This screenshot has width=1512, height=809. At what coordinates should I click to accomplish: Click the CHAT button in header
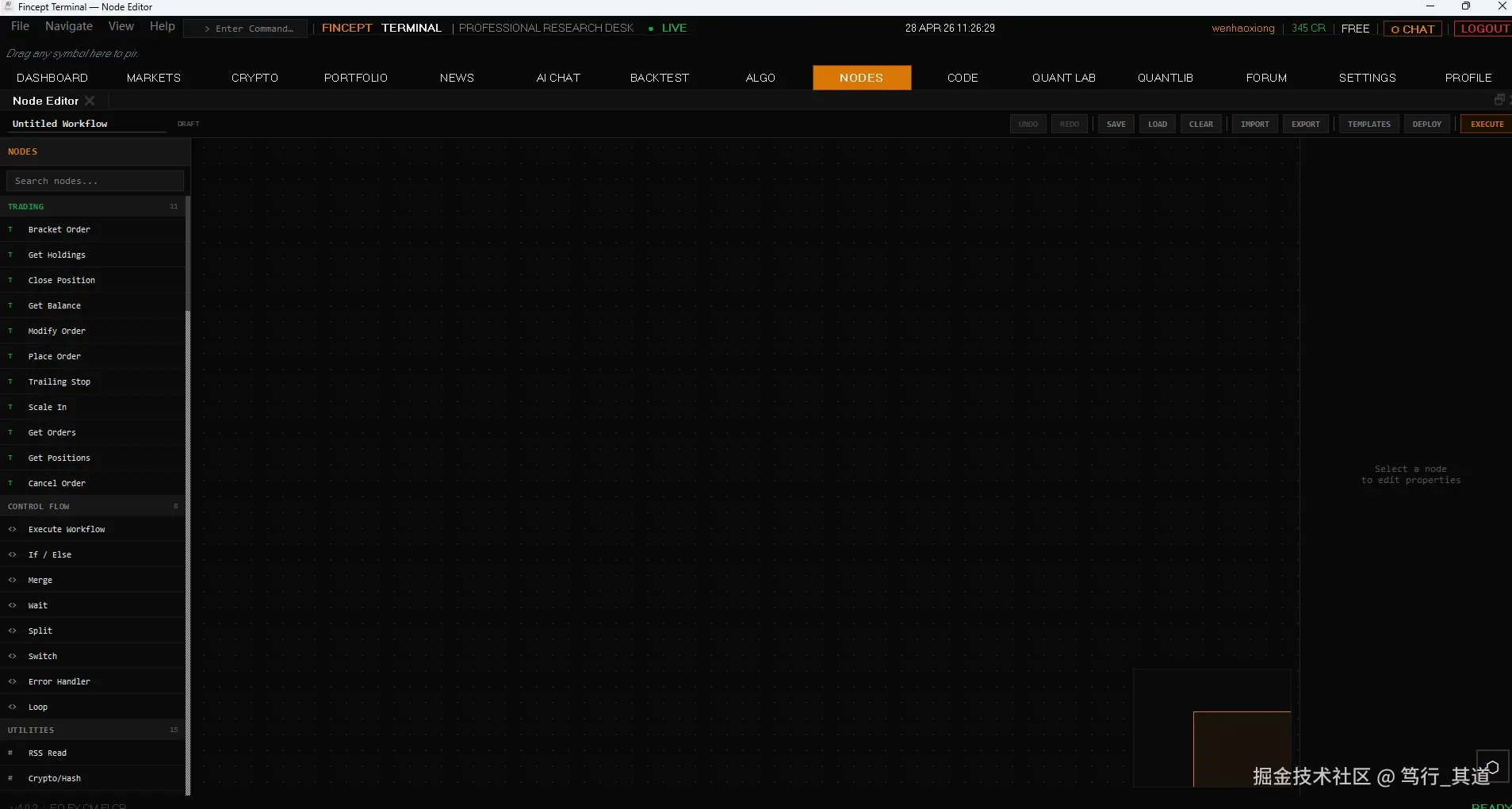(x=1412, y=29)
